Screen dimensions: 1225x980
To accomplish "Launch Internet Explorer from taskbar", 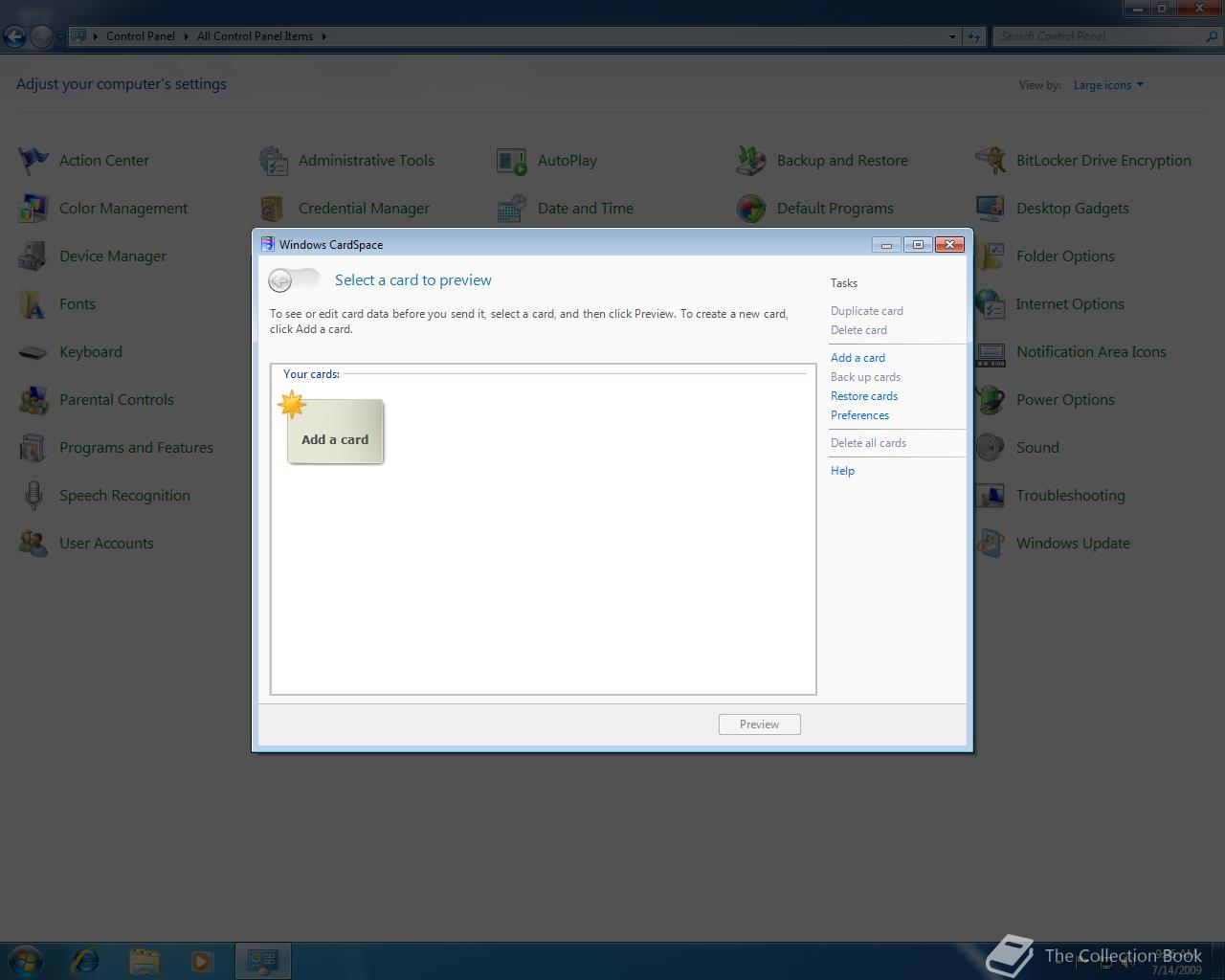I will [85, 960].
